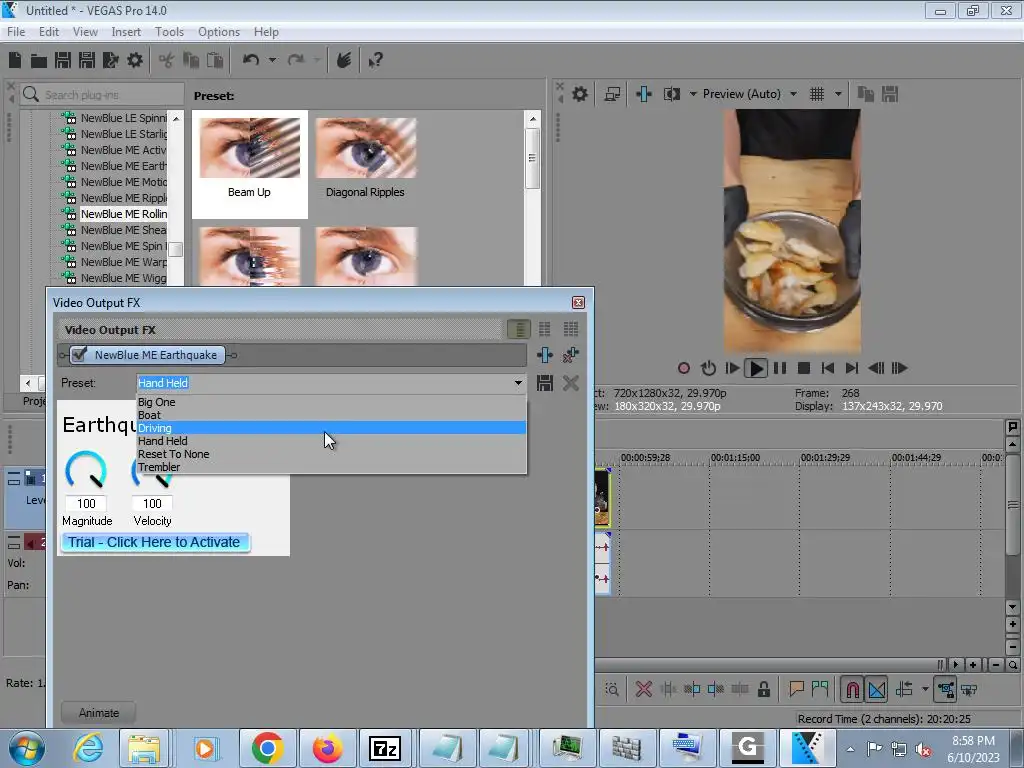
Task: Toggle preview on external monitor
Action: (x=612, y=94)
